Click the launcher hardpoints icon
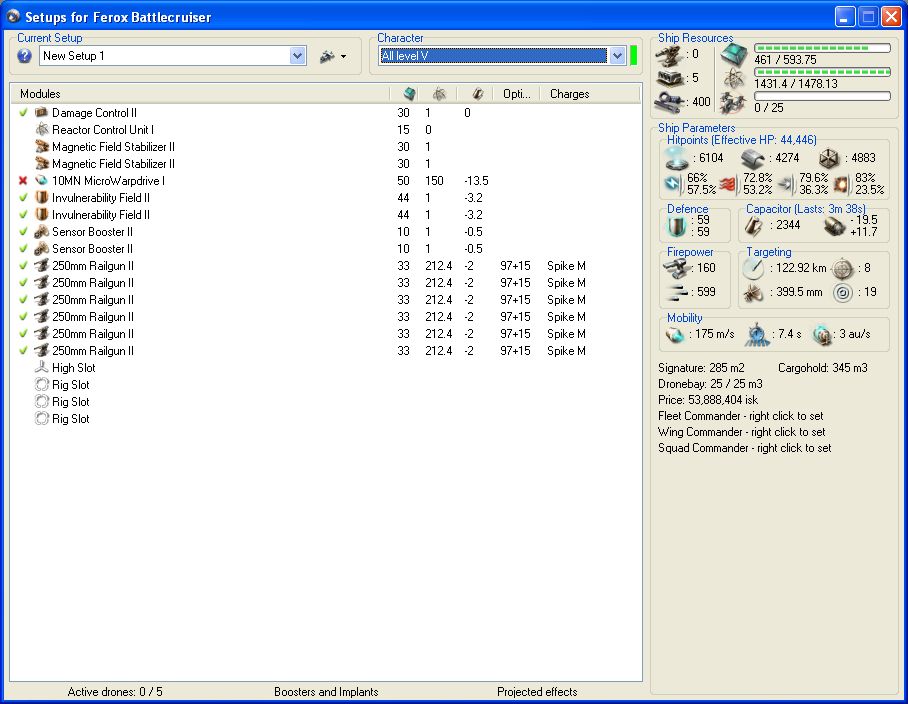The image size is (908, 704). click(x=671, y=78)
